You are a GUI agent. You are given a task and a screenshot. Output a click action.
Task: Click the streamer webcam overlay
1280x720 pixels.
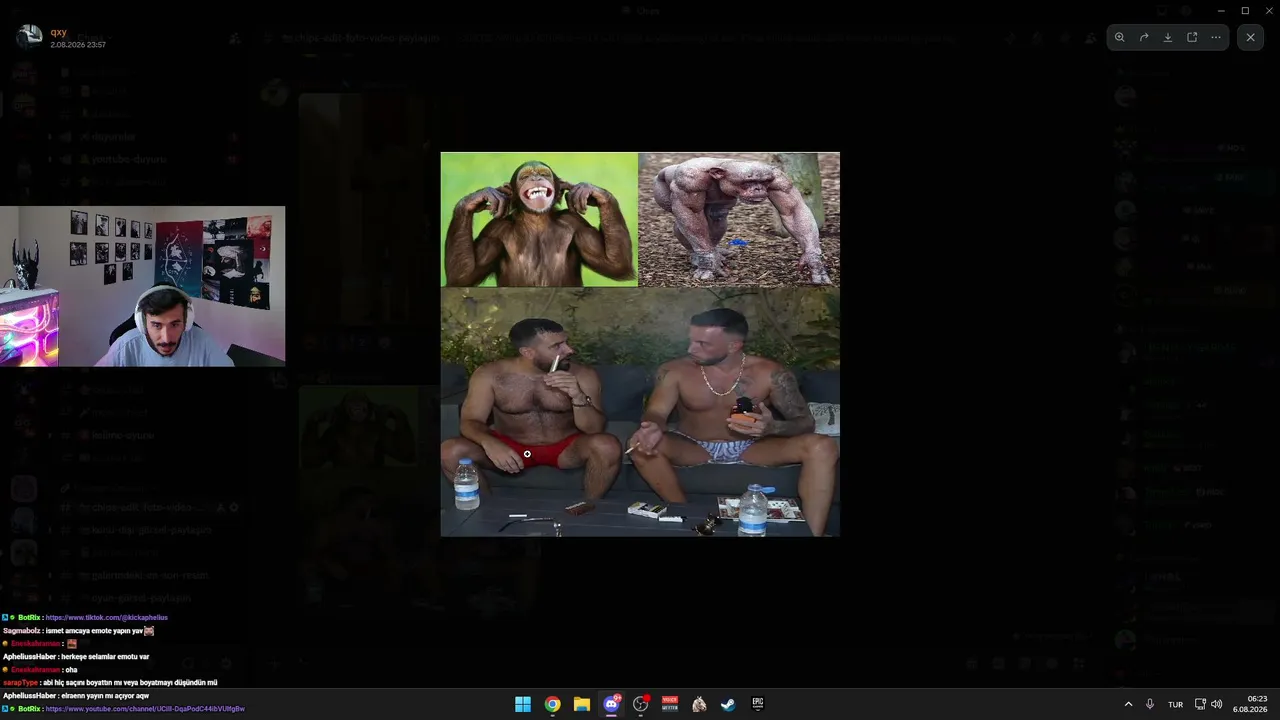(142, 286)
